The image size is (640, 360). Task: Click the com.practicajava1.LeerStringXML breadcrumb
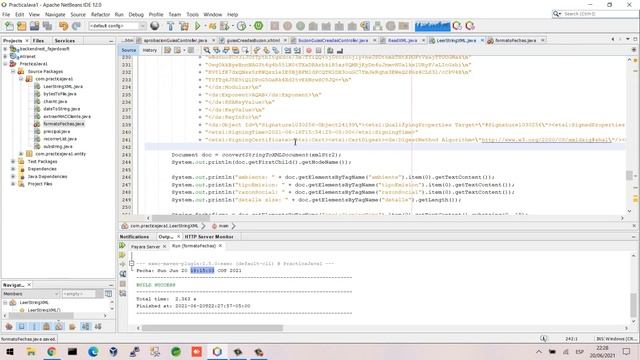(164, 226)
